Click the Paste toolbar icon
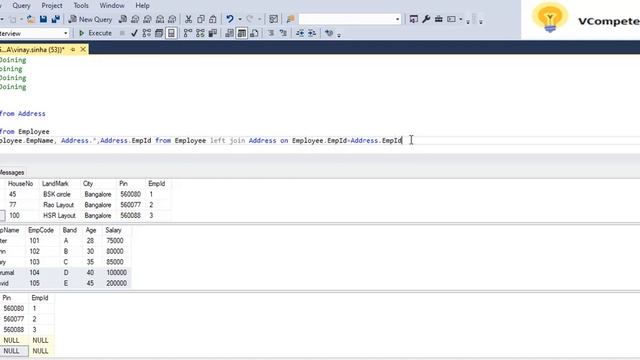The width and height of the screenshot is (640, 360). pos(213,19)
